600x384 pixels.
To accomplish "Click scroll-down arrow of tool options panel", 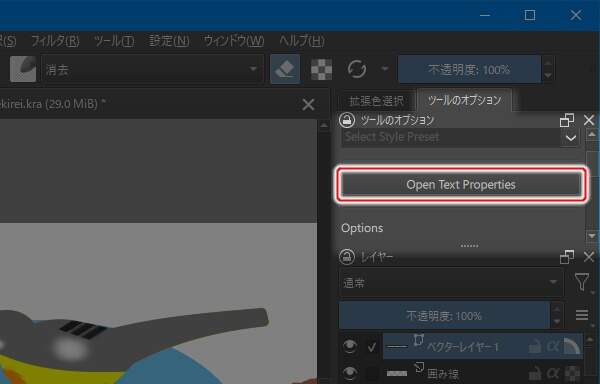I will pos(592,236).
